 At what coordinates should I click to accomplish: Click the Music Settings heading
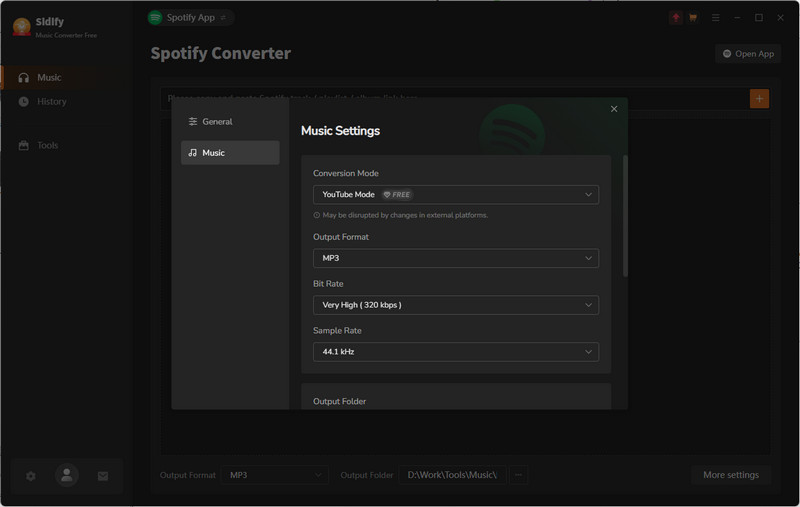[x=340, y=131]
